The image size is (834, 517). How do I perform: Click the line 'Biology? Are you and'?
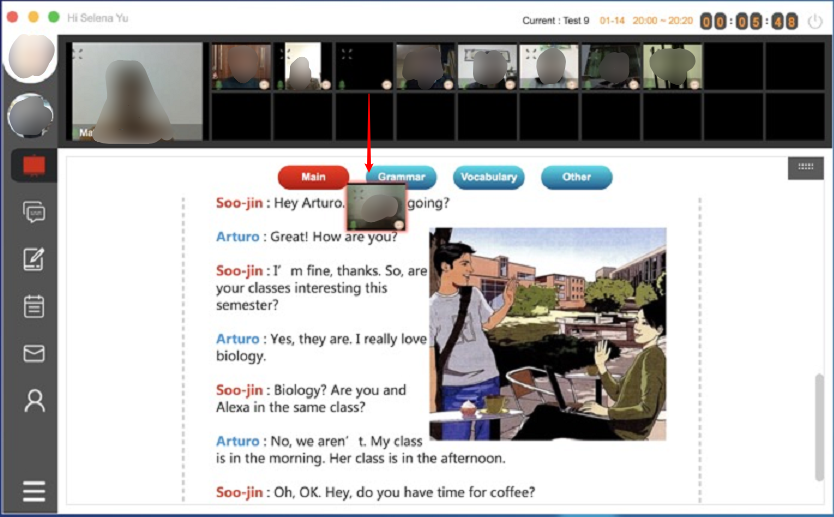(340, 390)
